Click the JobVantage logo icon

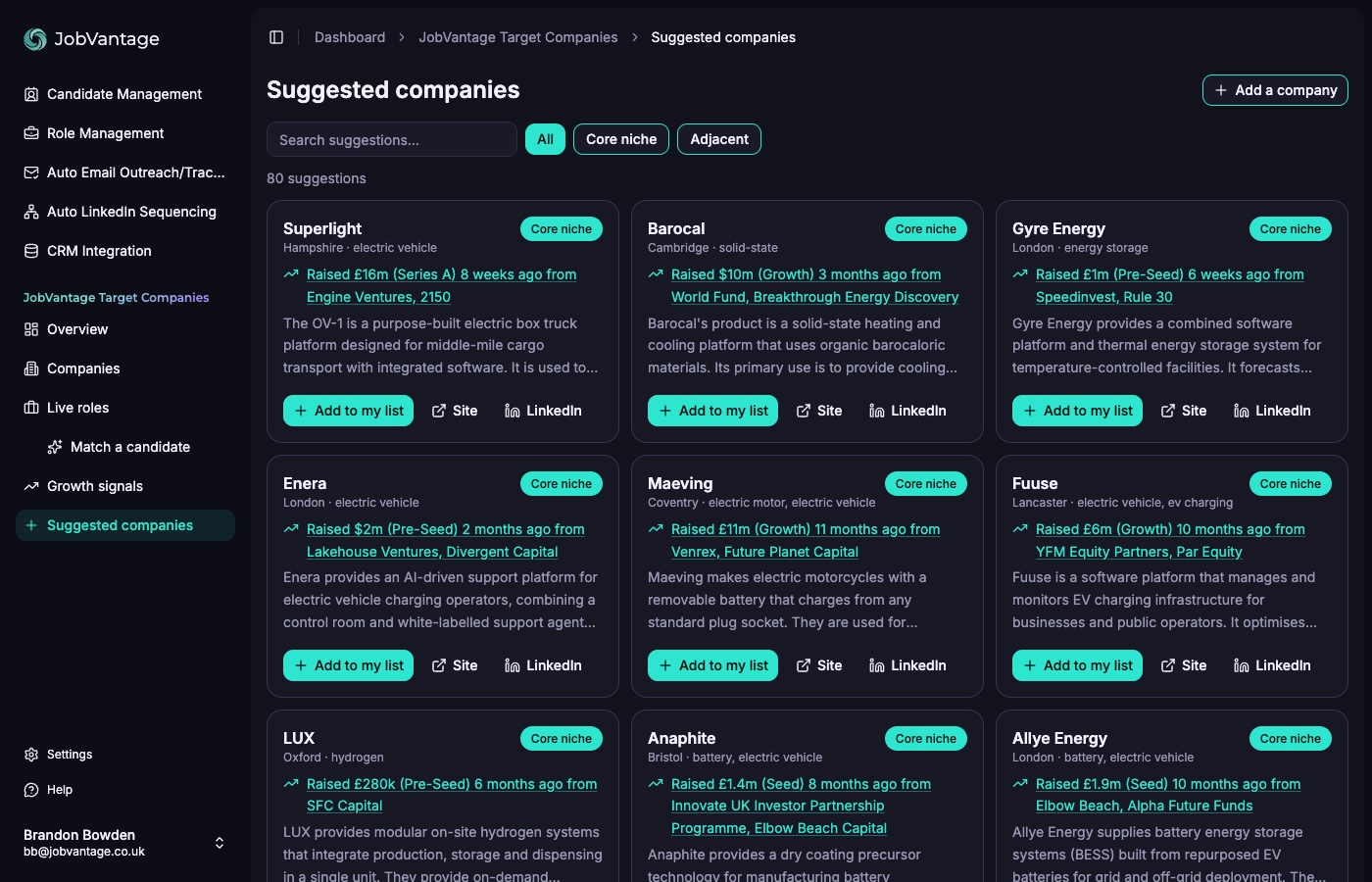click(35, 39)
